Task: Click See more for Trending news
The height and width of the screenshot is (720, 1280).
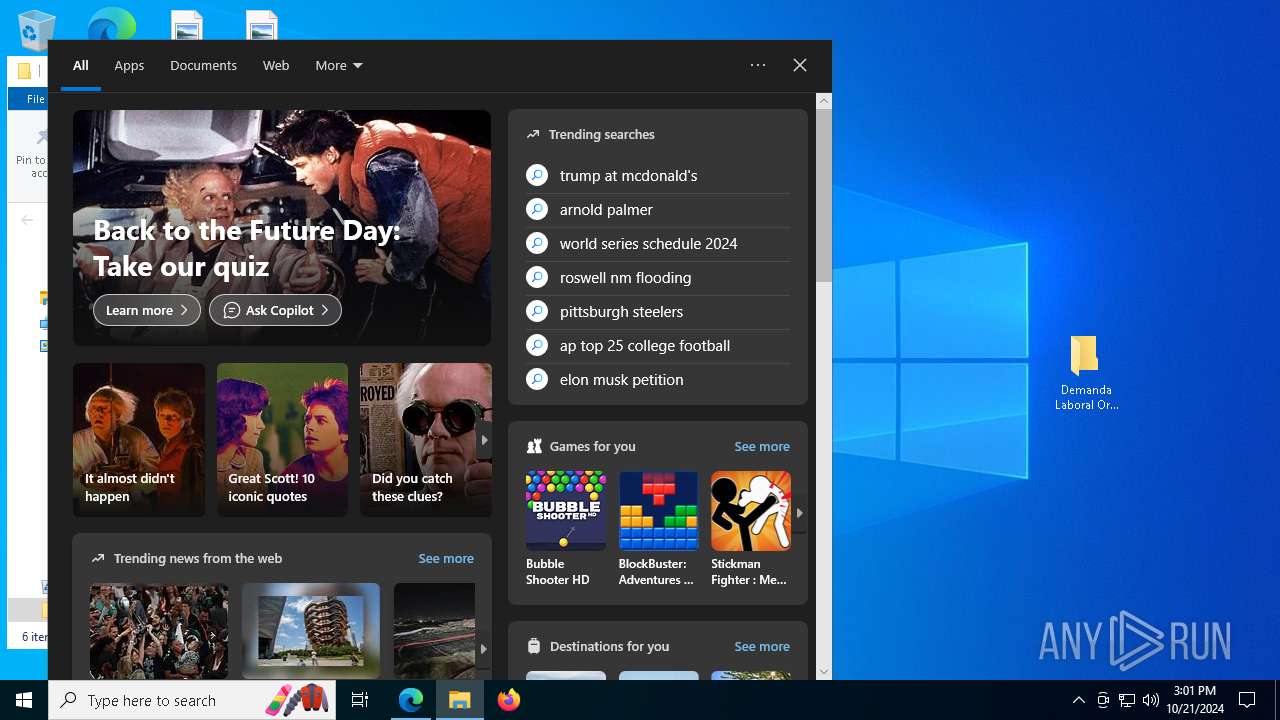Action: tap(446, 558)
